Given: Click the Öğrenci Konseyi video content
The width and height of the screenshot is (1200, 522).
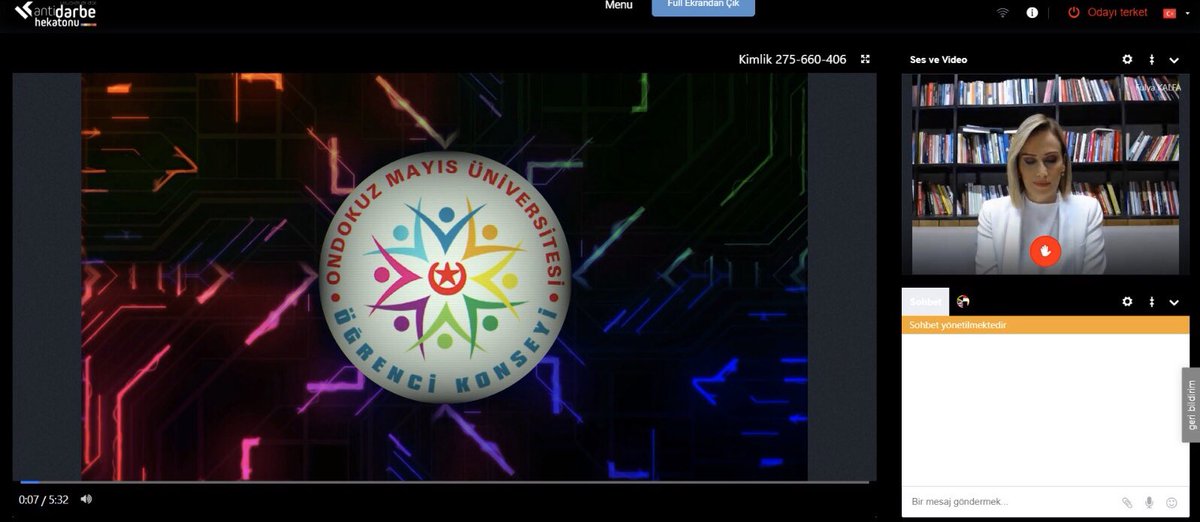Looking at the screenshot, I should (x=444, y=277).
